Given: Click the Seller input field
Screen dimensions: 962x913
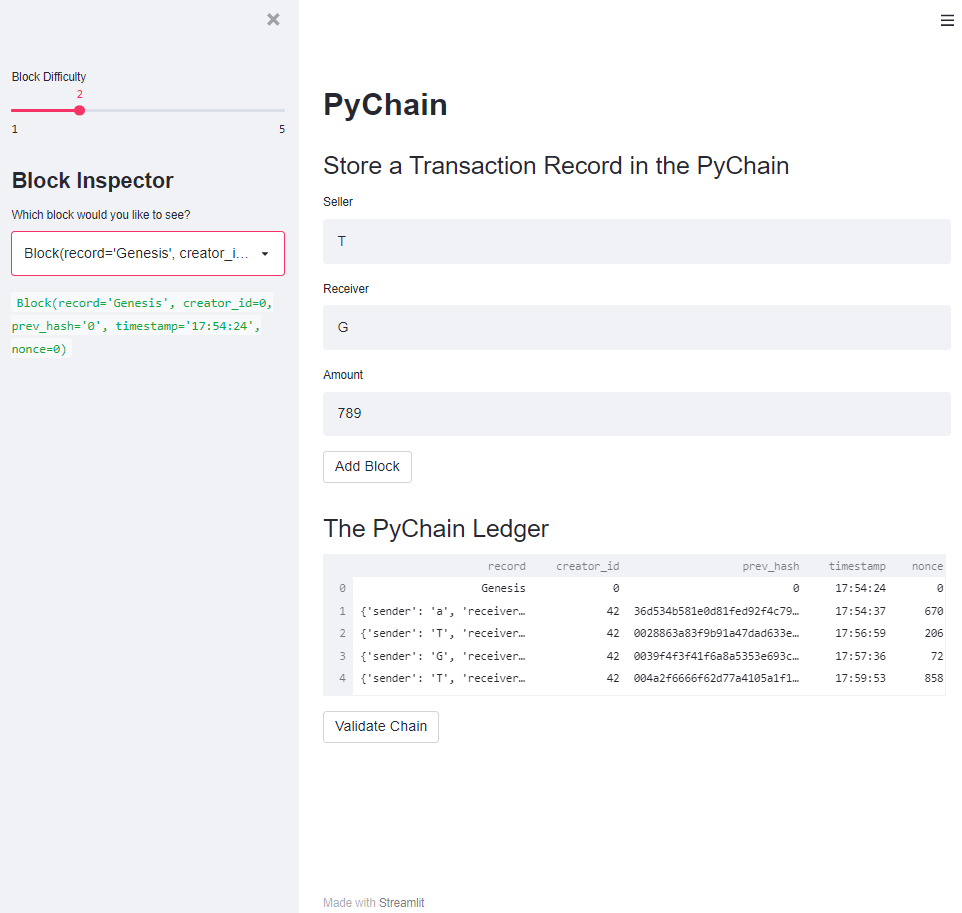Looking at the screenshot, I should point(636,240).
